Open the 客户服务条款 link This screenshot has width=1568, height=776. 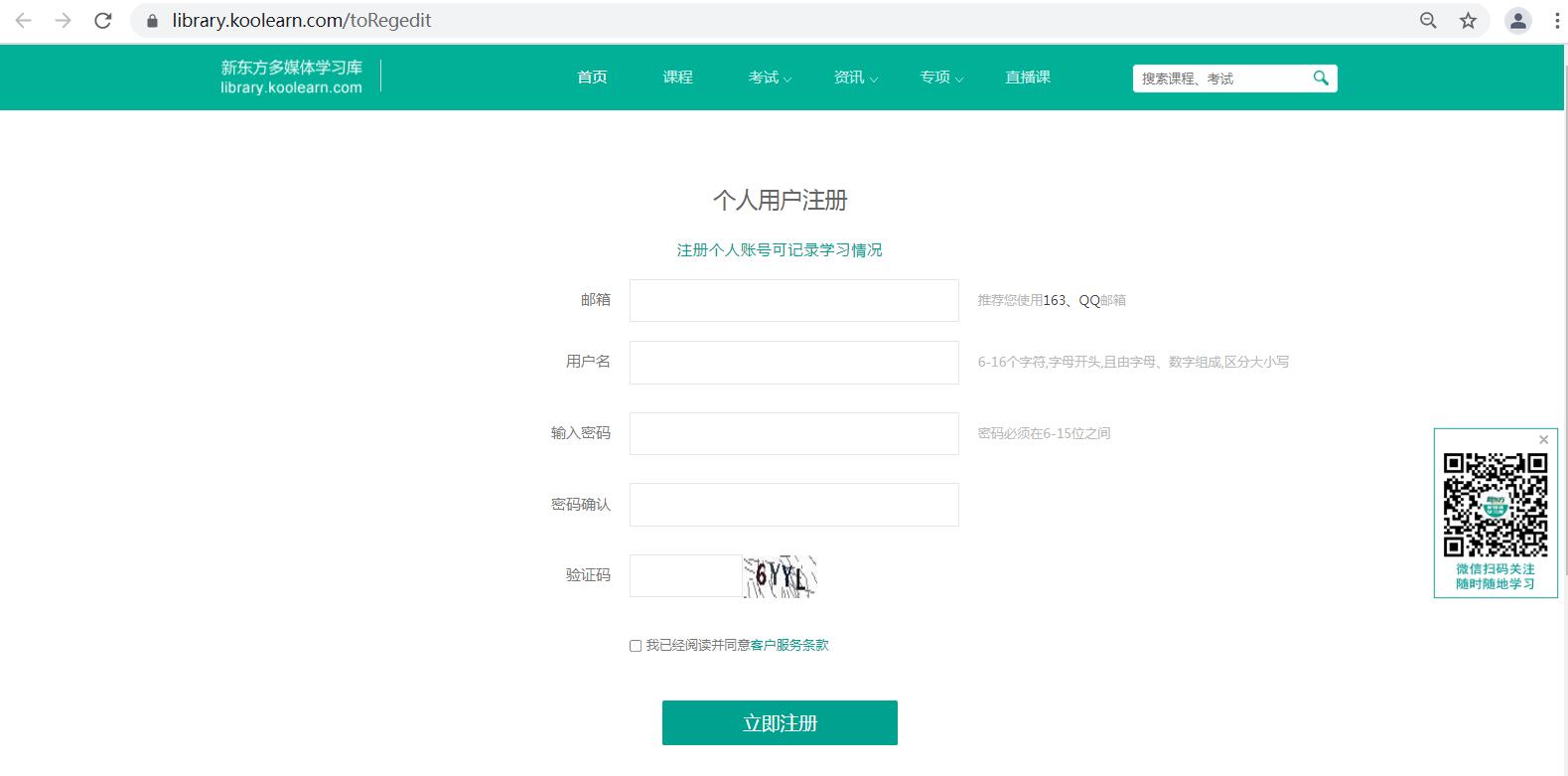(x=789, y=646)
